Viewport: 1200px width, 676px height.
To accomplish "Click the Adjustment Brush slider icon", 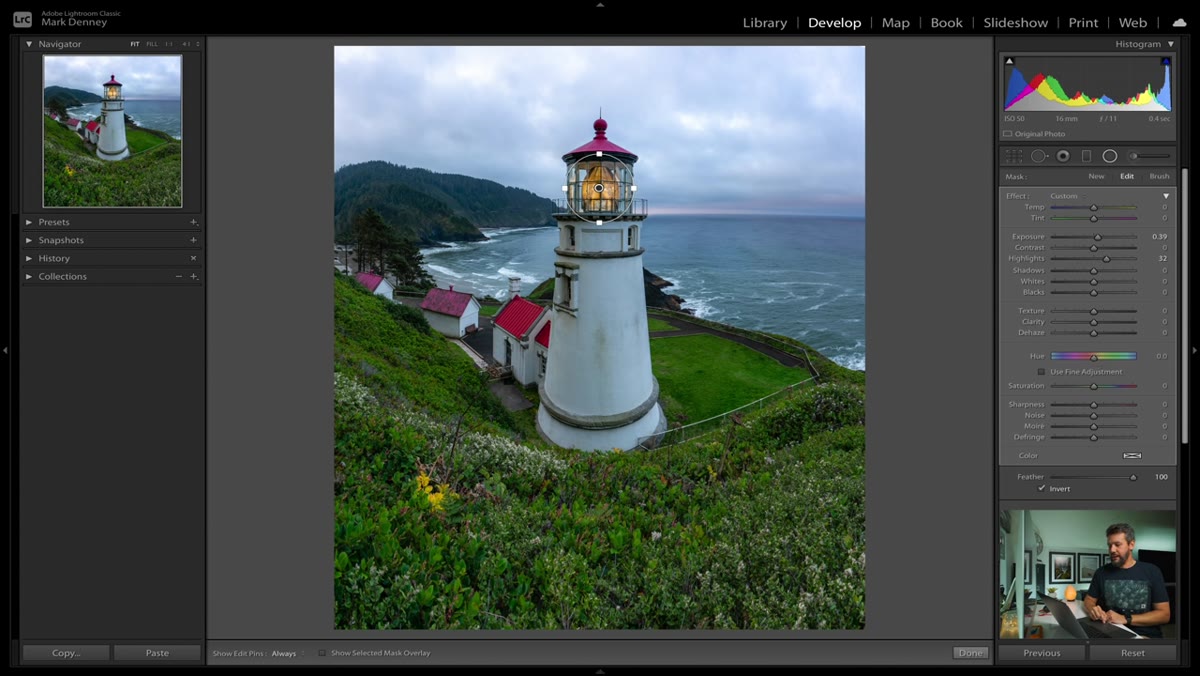I will (x=1148, y=156).
